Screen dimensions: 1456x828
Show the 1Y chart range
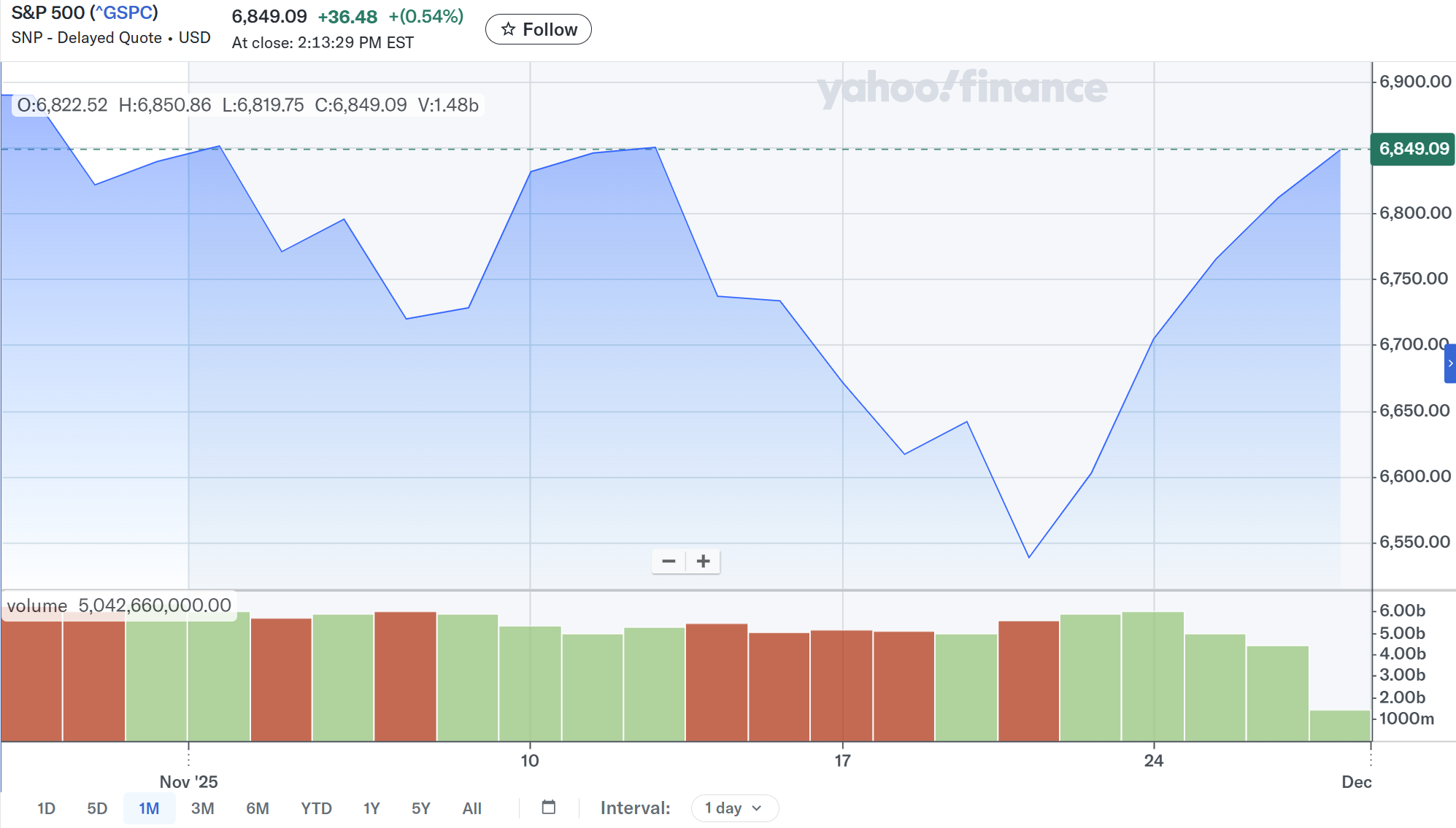click(371, 808)
